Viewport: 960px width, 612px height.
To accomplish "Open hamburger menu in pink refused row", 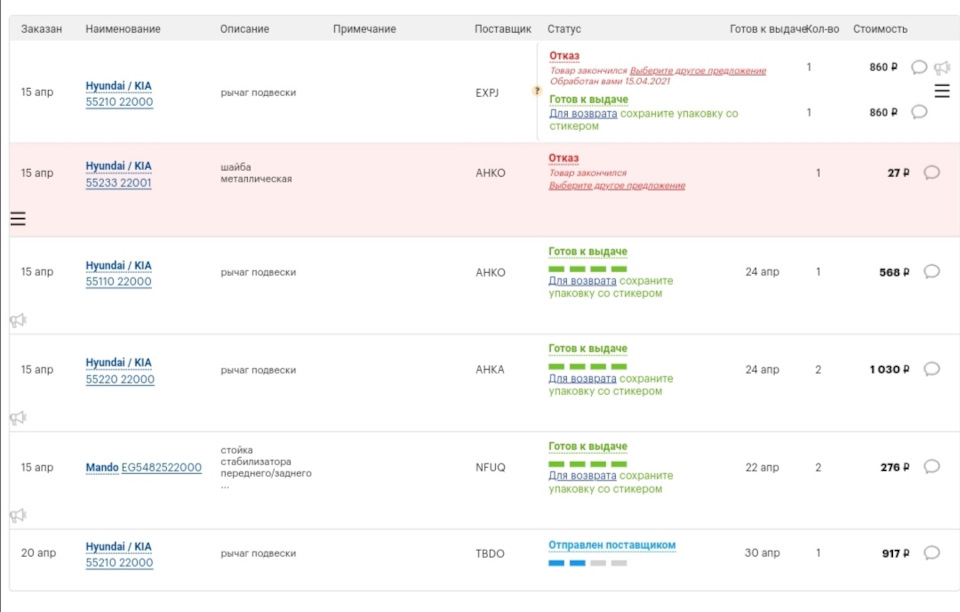I will pos(18,219).
